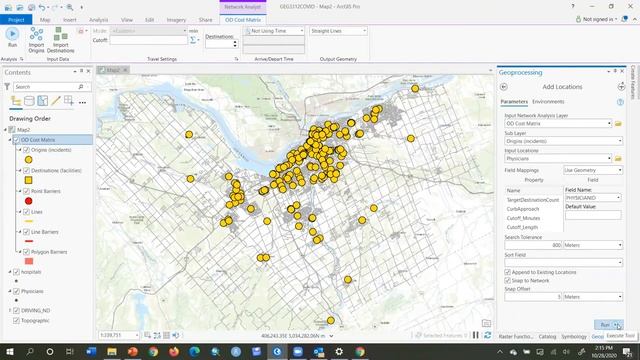
Task: Toggle Lines layer visibility
Action: (26, 212)
